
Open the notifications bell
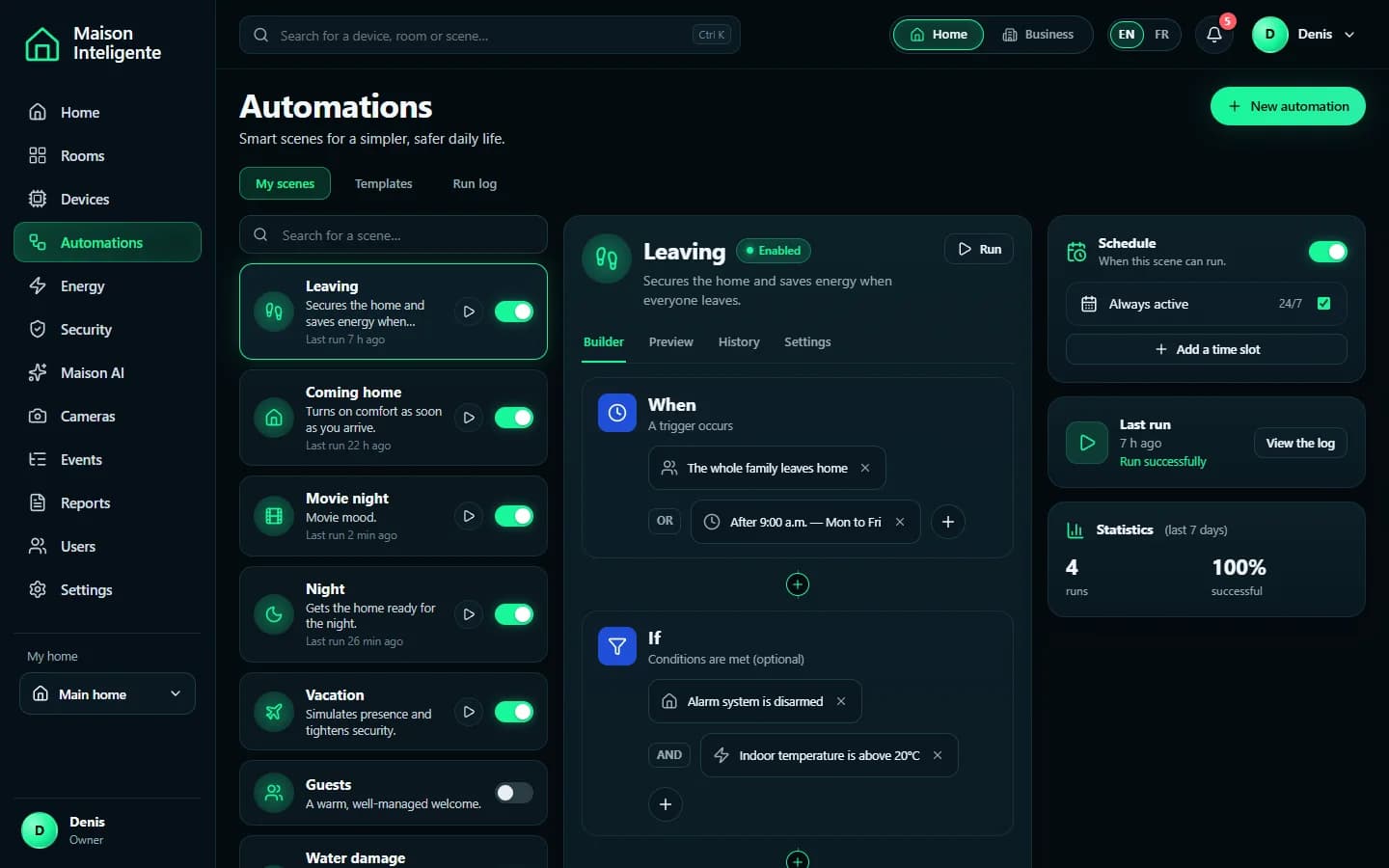[1214, 35]
